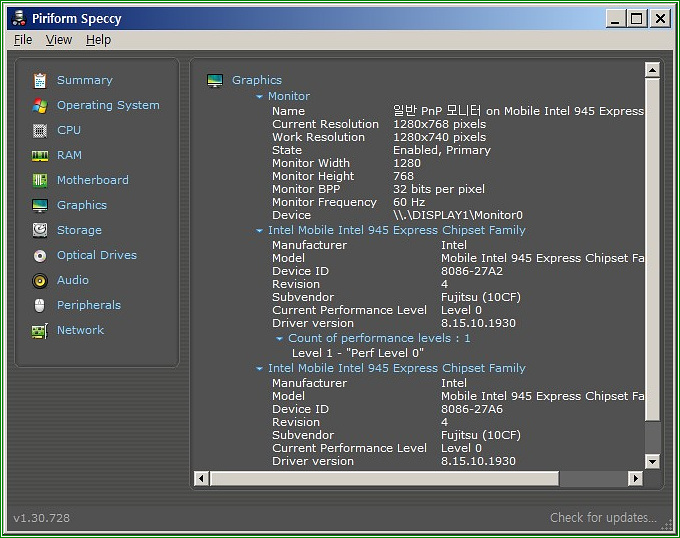The width and height of the screenshot is (680, 538).
Task: Click the horizontal scrollbar thumb
Action: click(385, 479)
